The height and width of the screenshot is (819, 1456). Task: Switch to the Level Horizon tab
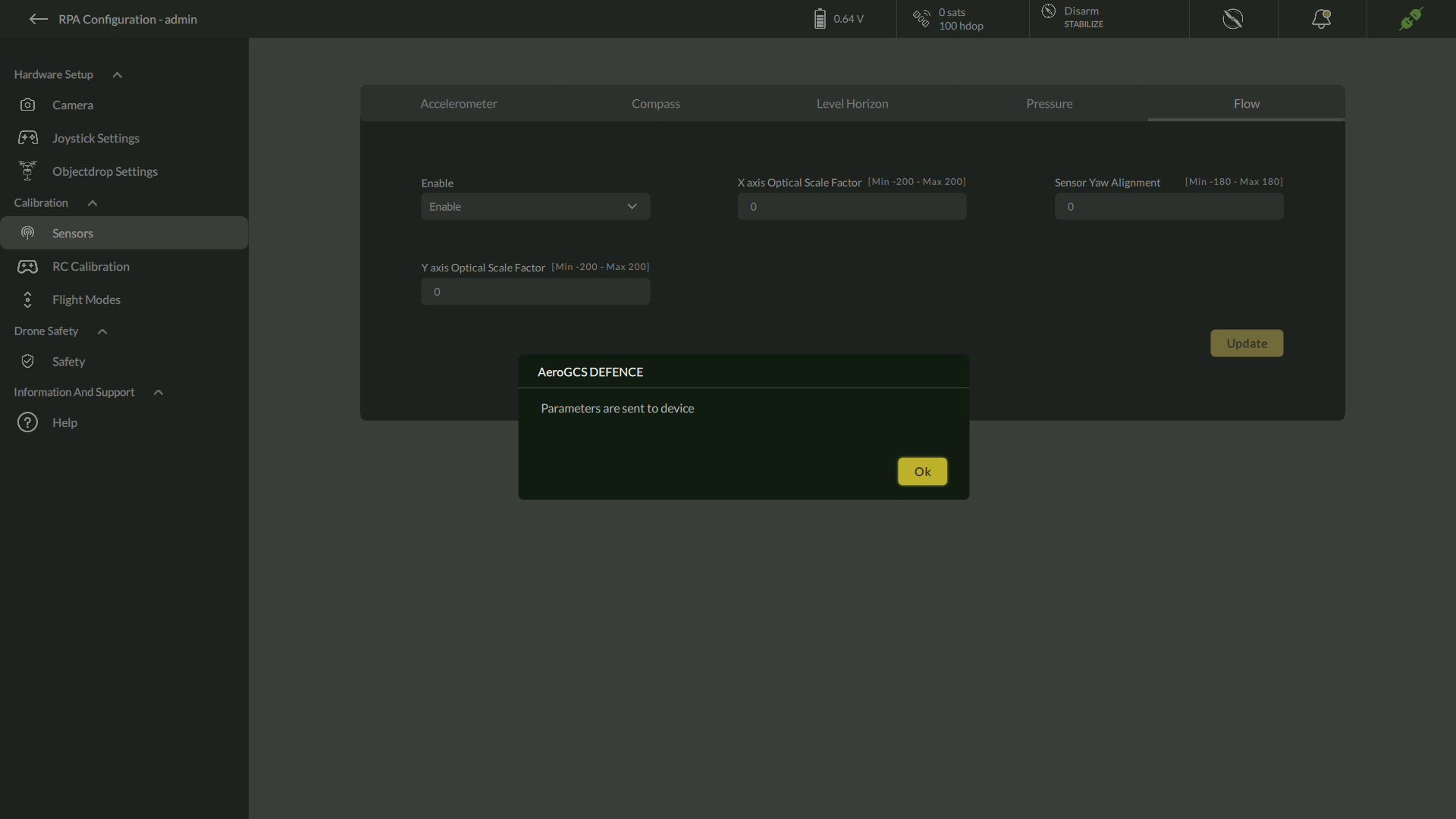click(x=852, y=104)
